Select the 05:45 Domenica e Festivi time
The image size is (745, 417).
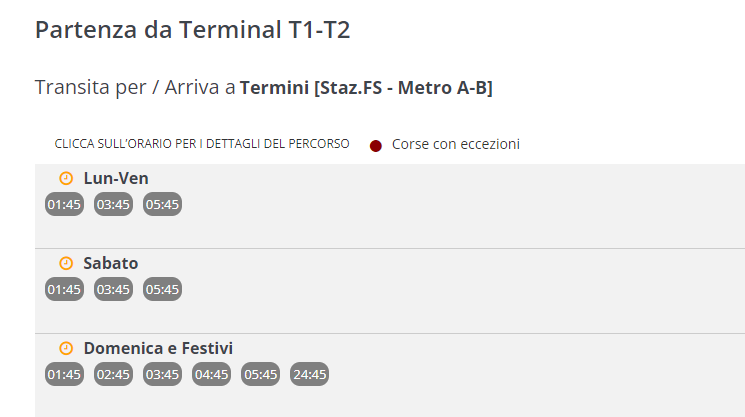[260, 374]
